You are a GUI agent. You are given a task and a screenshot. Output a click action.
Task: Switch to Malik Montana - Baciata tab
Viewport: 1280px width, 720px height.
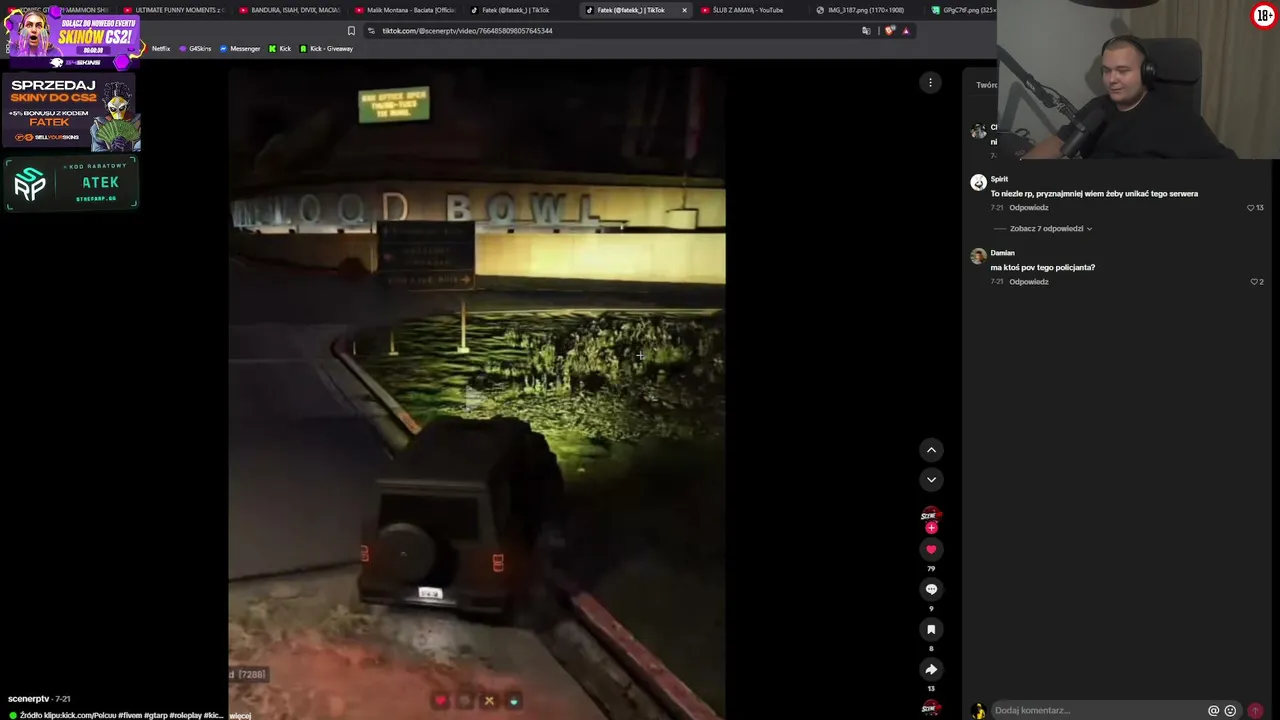click(408, 10)
